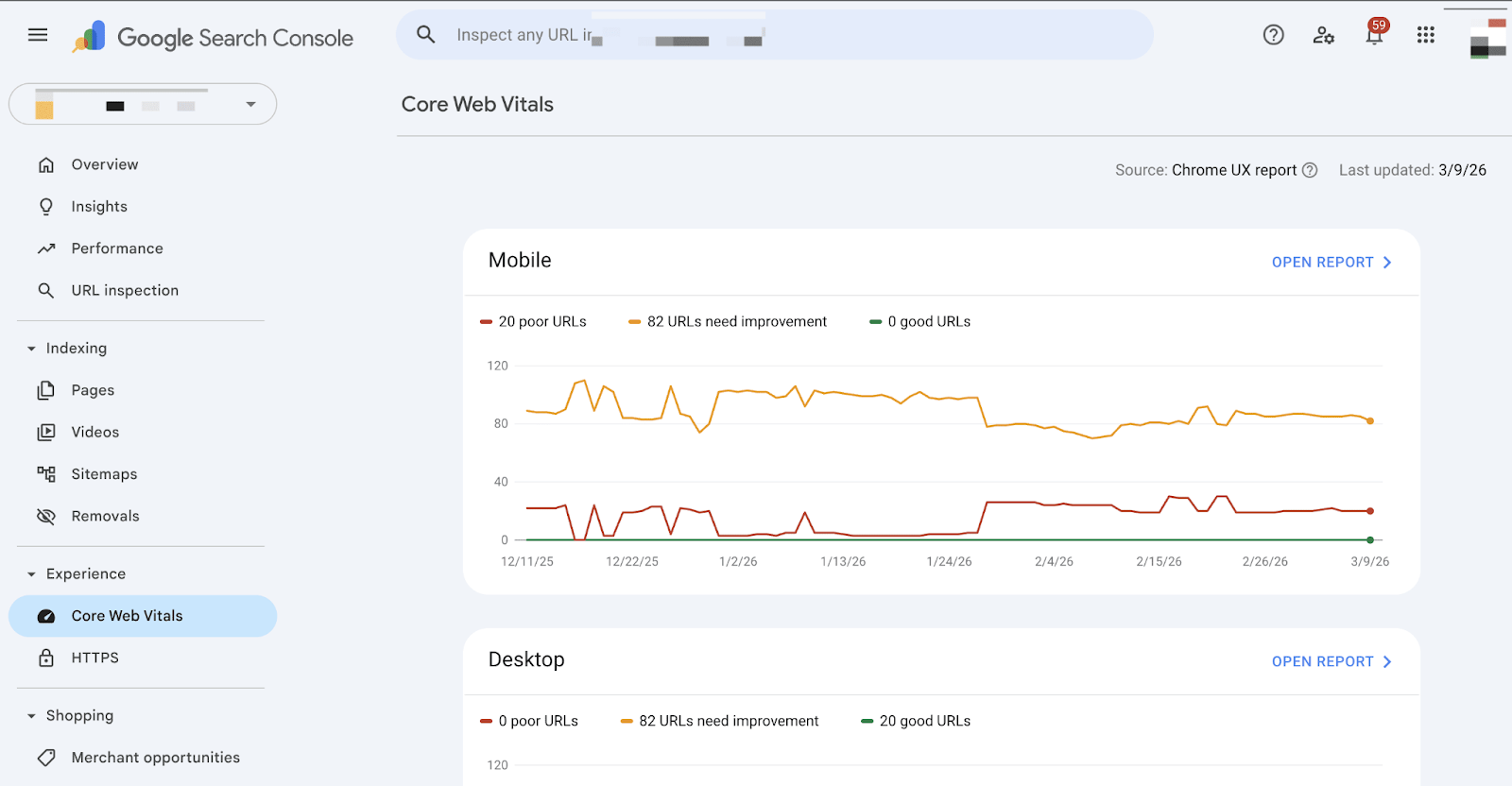Collapse the Experience section

(x=31, y=574)
